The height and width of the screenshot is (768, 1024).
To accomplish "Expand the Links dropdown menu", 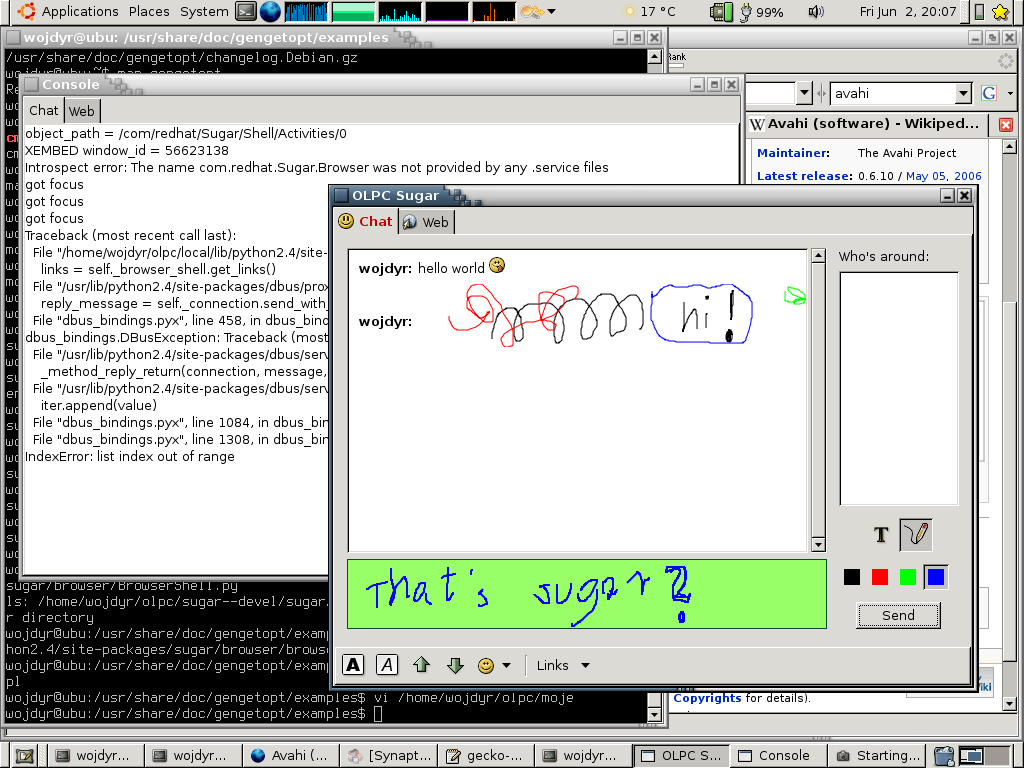I will 563,665.
